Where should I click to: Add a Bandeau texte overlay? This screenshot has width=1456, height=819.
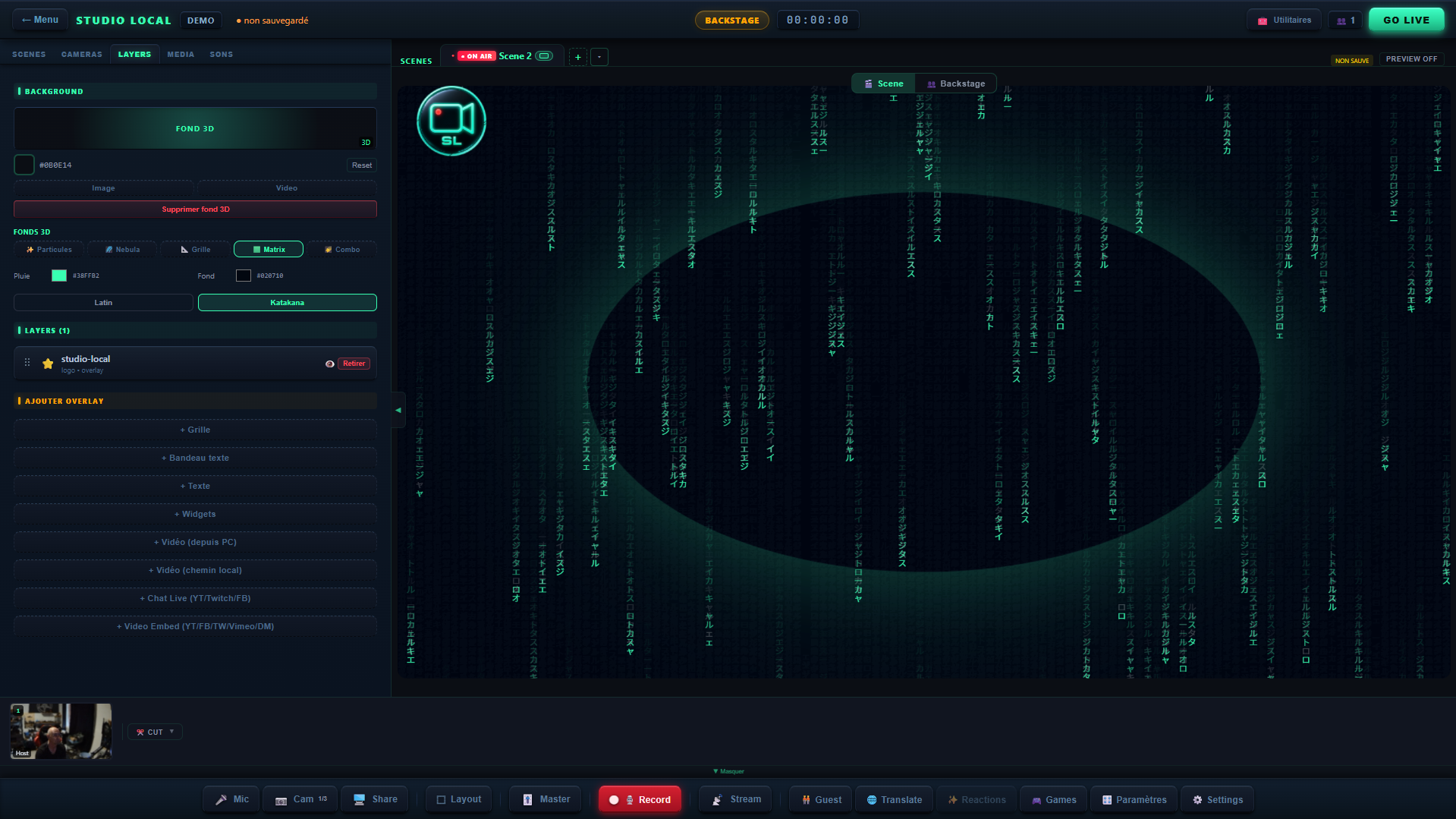(x=195, y=458)
